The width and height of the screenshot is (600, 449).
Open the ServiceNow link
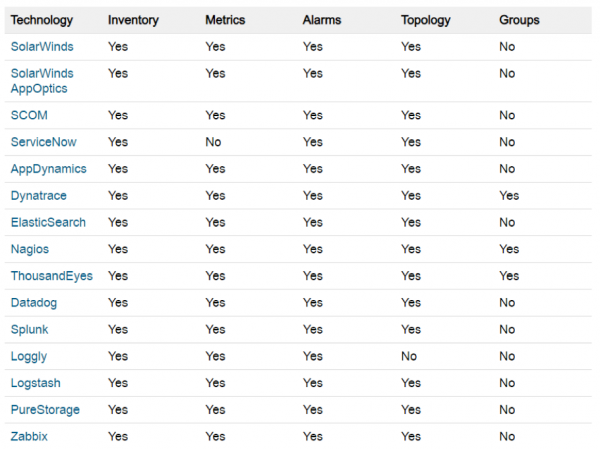tap(44, 142)
